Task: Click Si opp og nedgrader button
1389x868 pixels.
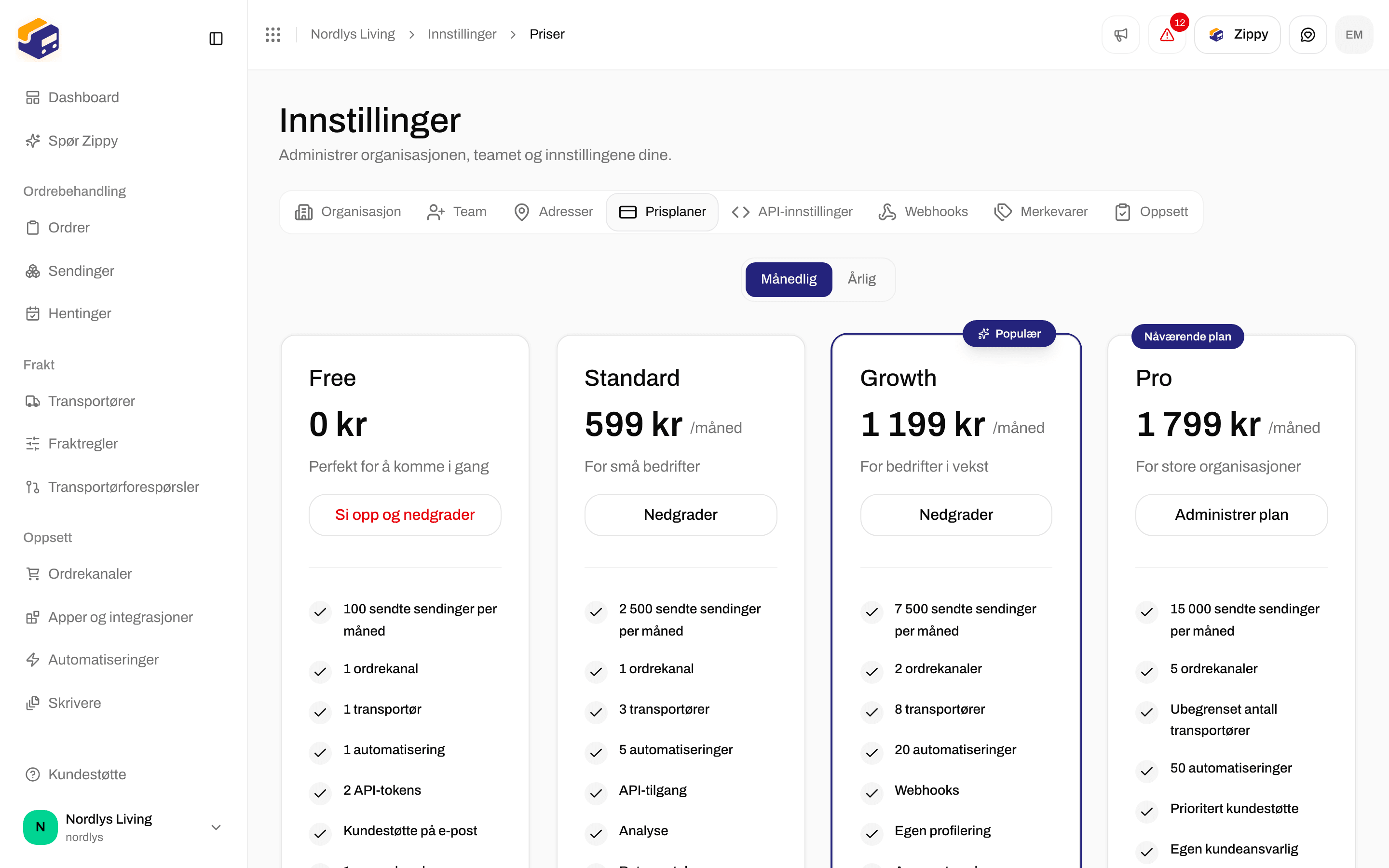Action: pos(405,515)
